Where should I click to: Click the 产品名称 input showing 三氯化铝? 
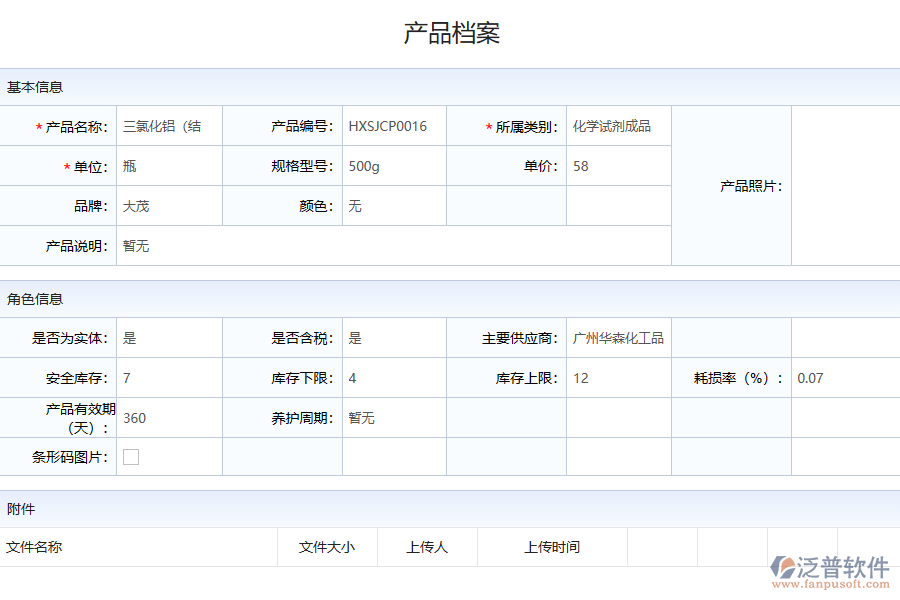(168, 125)
